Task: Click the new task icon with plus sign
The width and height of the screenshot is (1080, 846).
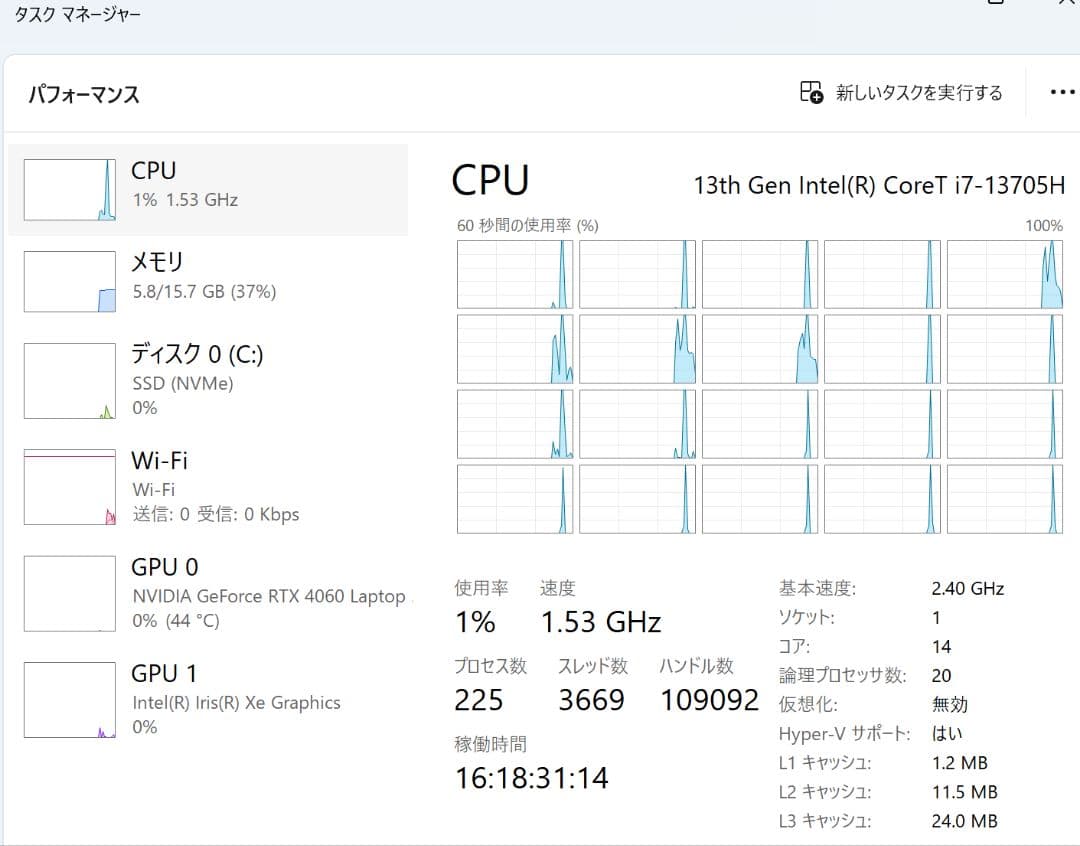Action: click(x=811, y=91)
